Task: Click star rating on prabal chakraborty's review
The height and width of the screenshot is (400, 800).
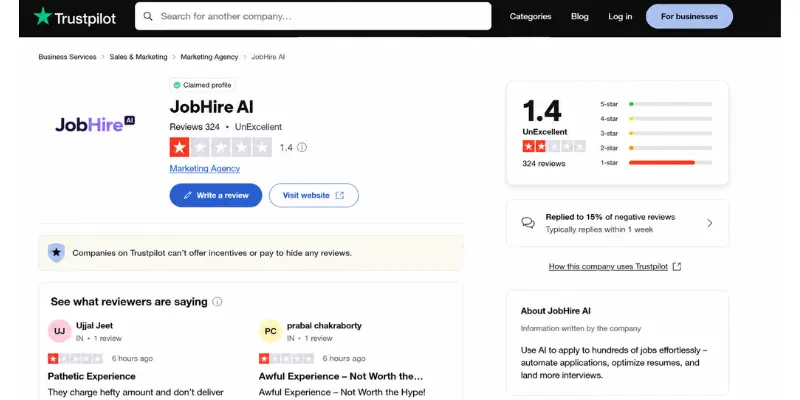Action: click(286, 359)
